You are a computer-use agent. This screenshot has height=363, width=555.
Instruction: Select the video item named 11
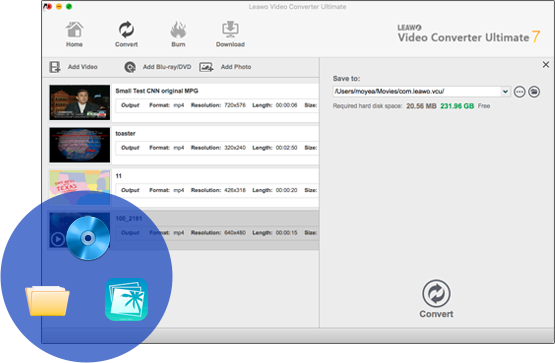coord(184,188)
